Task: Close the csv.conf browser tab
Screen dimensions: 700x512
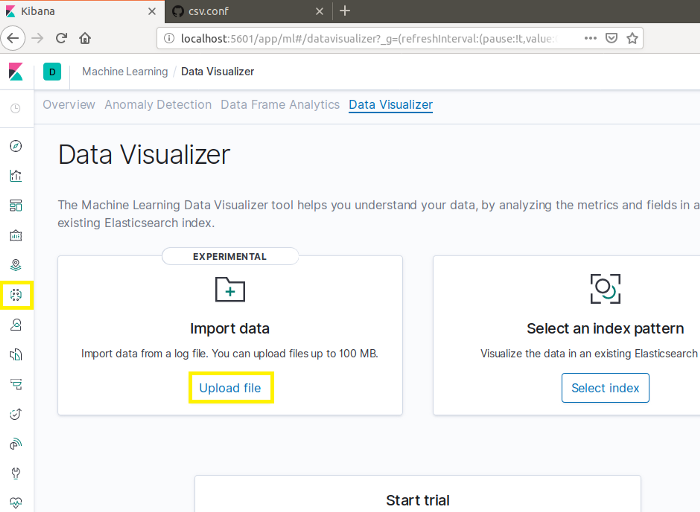Action: pyautogui.click(x=319, y=11)
